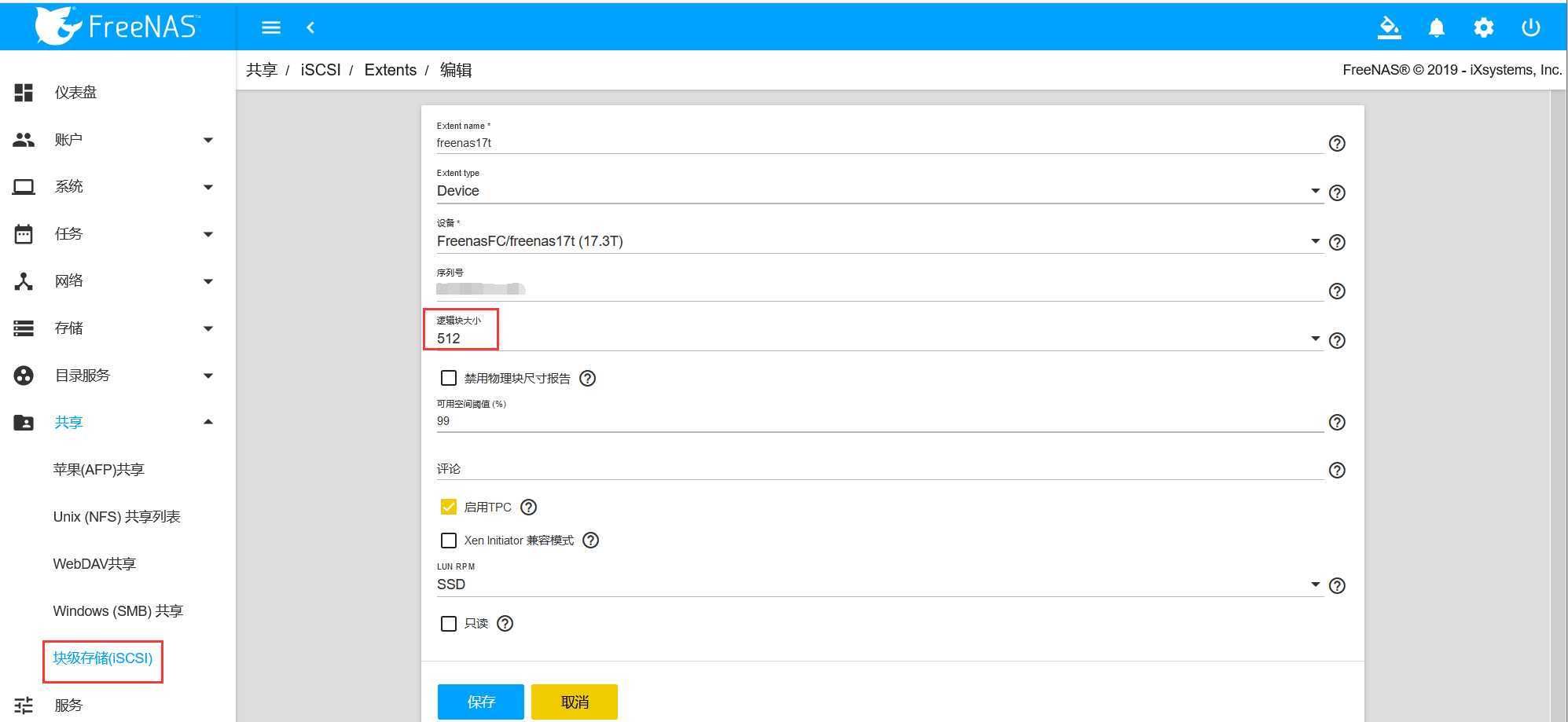The height and width of the screenshot is (722, 1568).
Task: Click the power icon
Action: (x=1530, y=27)
